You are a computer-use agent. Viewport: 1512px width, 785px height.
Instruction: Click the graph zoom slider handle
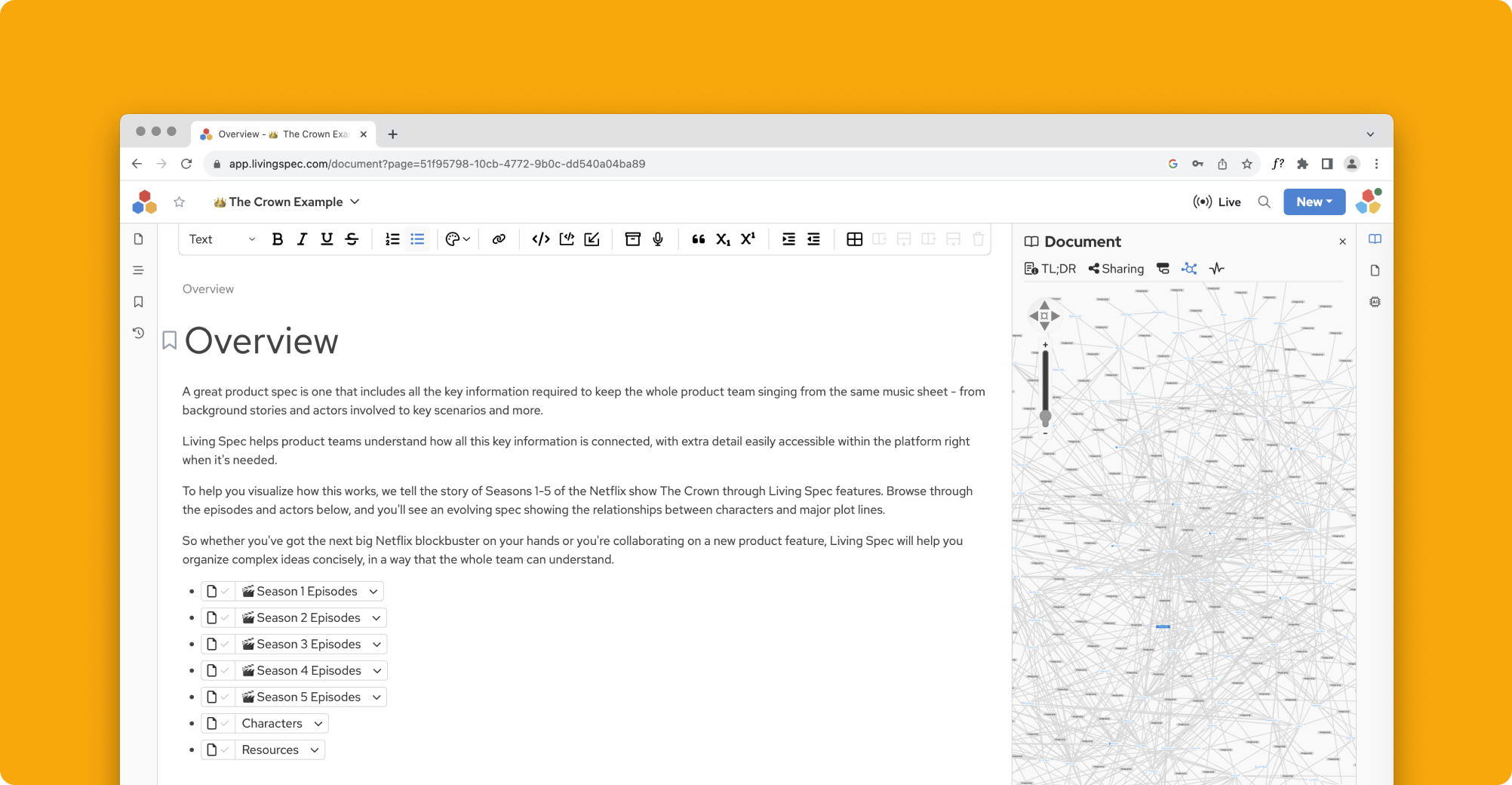pos(1045,417)
